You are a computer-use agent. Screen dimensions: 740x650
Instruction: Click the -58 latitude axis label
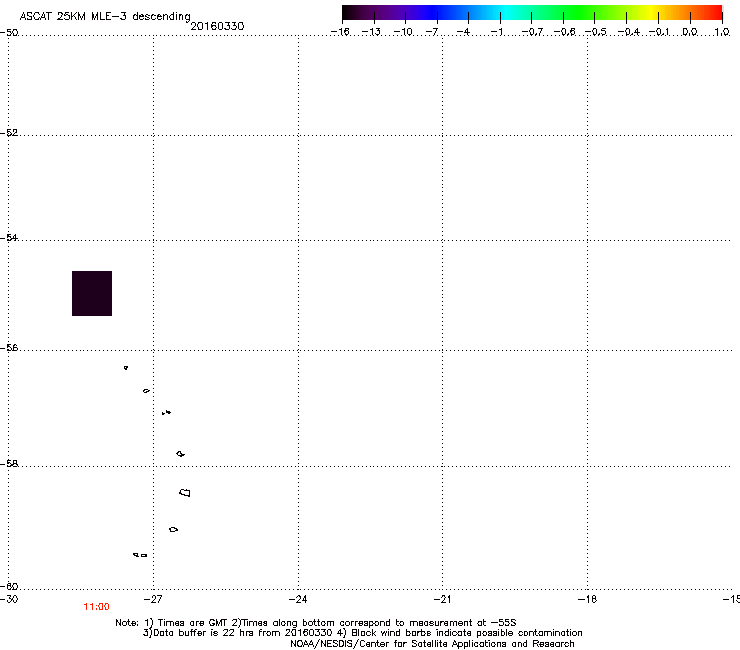[x=9, y=464]
